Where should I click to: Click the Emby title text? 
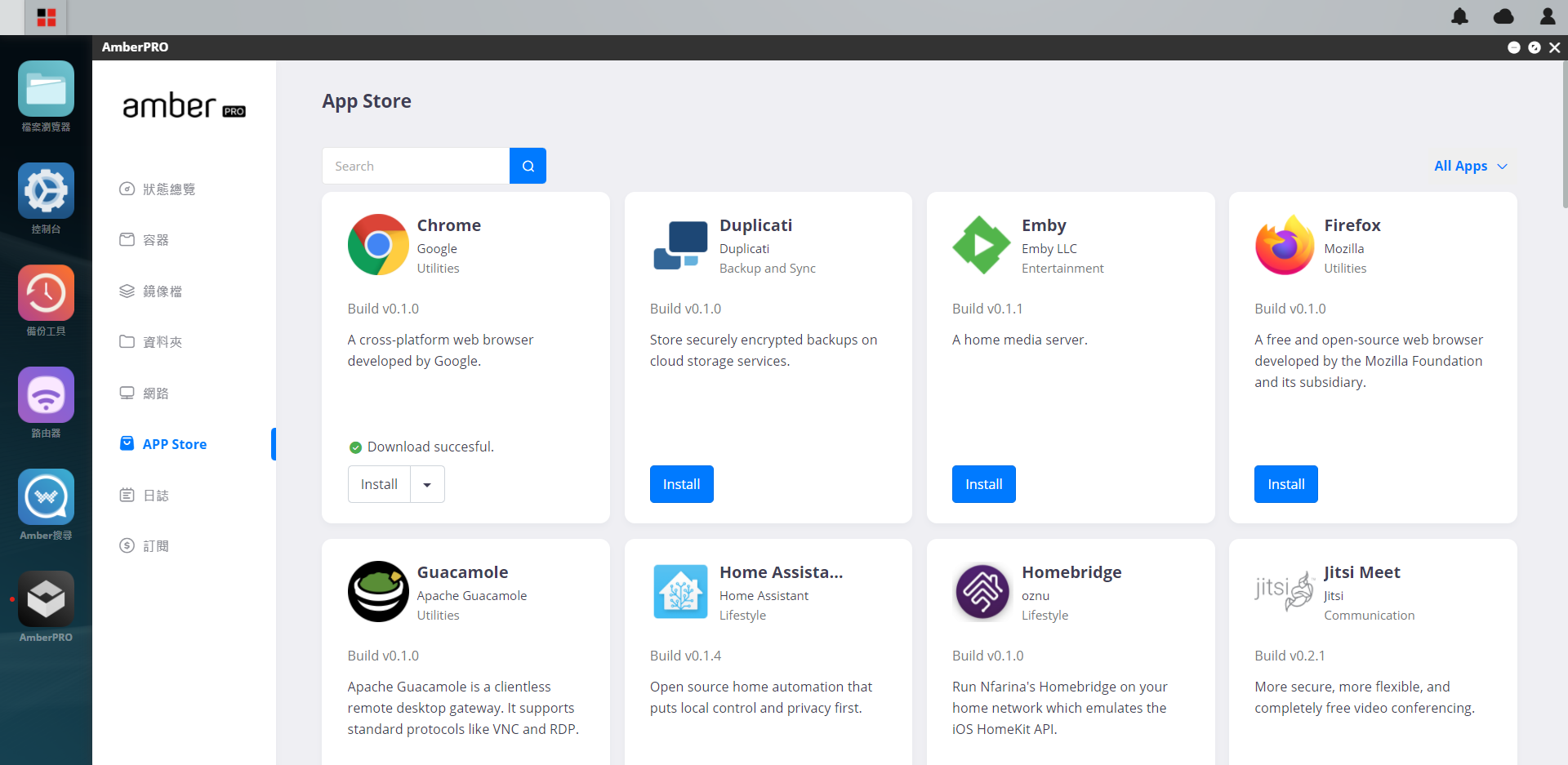(1044, 225)
